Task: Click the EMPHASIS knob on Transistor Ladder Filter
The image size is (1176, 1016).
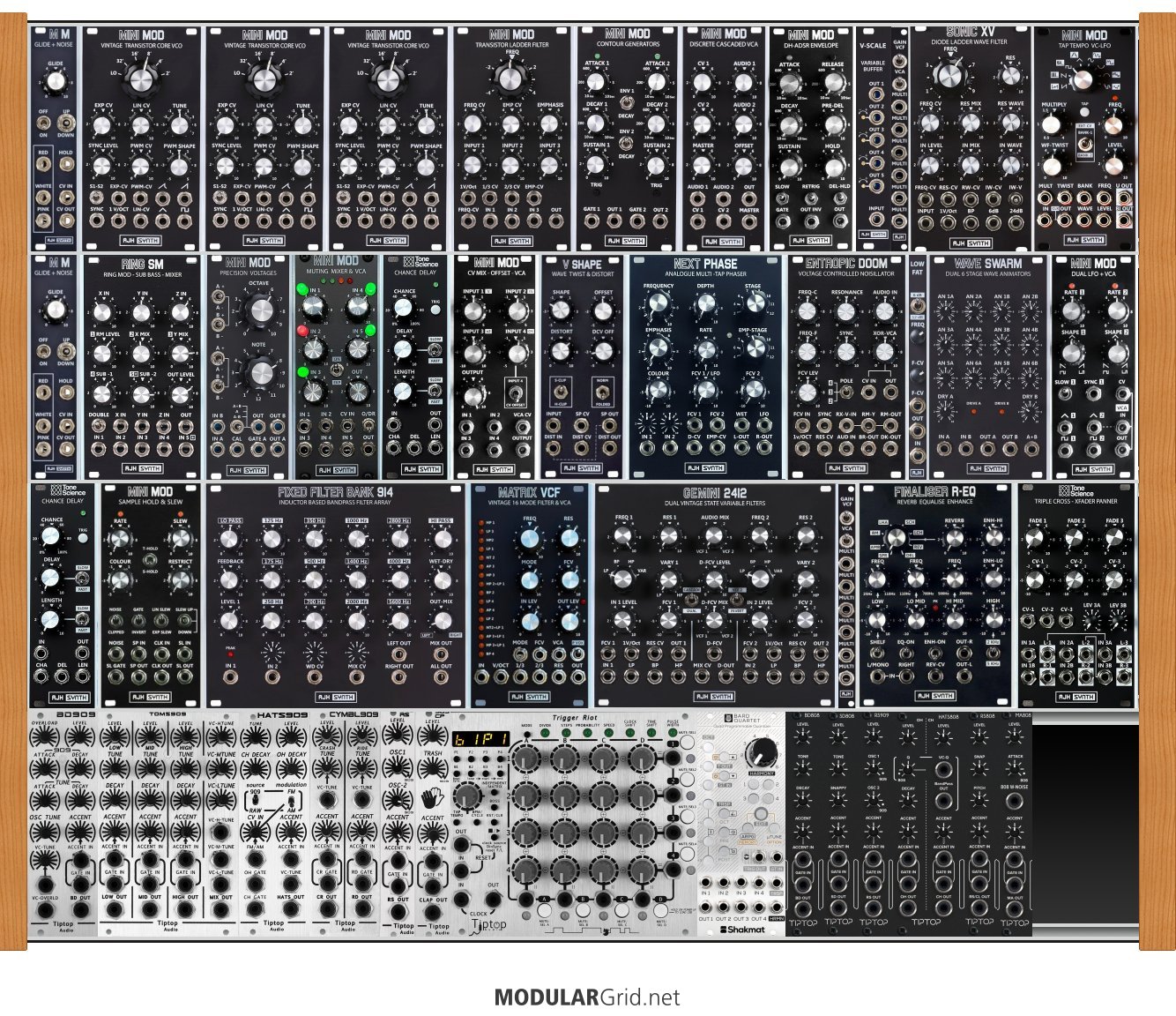Action: [550, 124]
